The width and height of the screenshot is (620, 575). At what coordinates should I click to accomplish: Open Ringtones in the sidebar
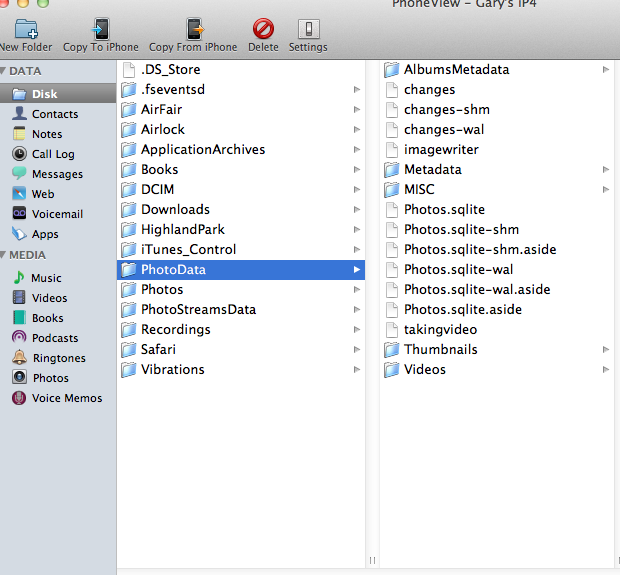click(58, 358)
